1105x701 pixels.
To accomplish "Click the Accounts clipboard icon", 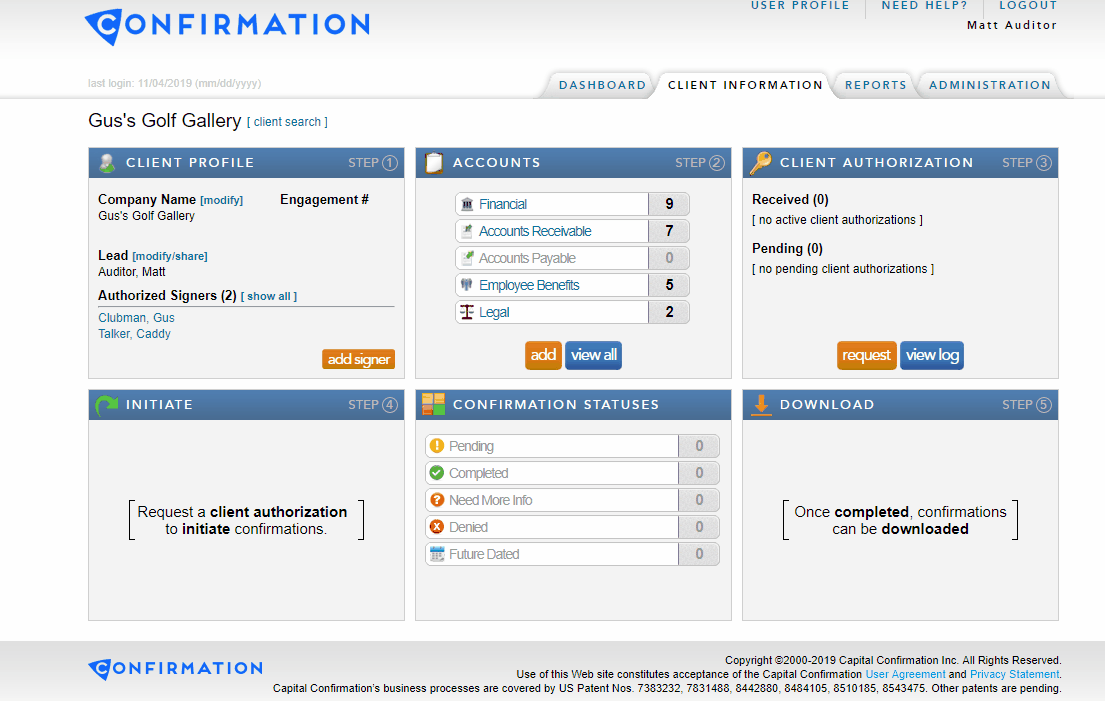I will click(x=434, y=163).
